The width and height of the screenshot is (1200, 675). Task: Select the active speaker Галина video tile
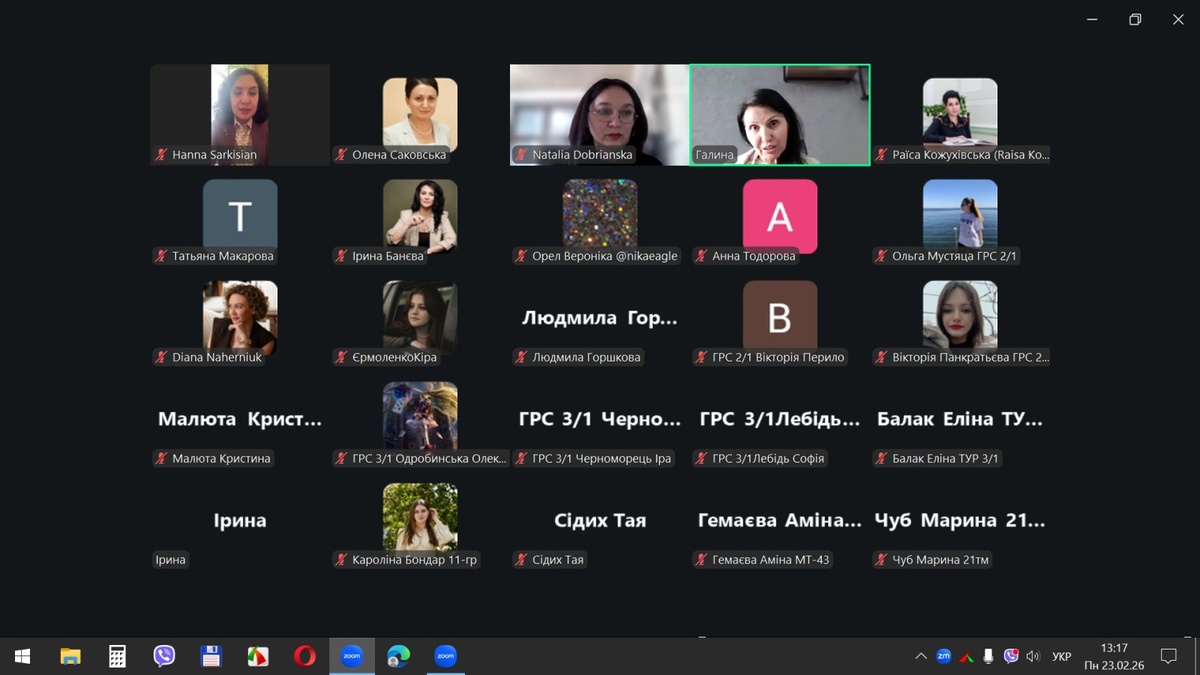[x=780, y=112]
